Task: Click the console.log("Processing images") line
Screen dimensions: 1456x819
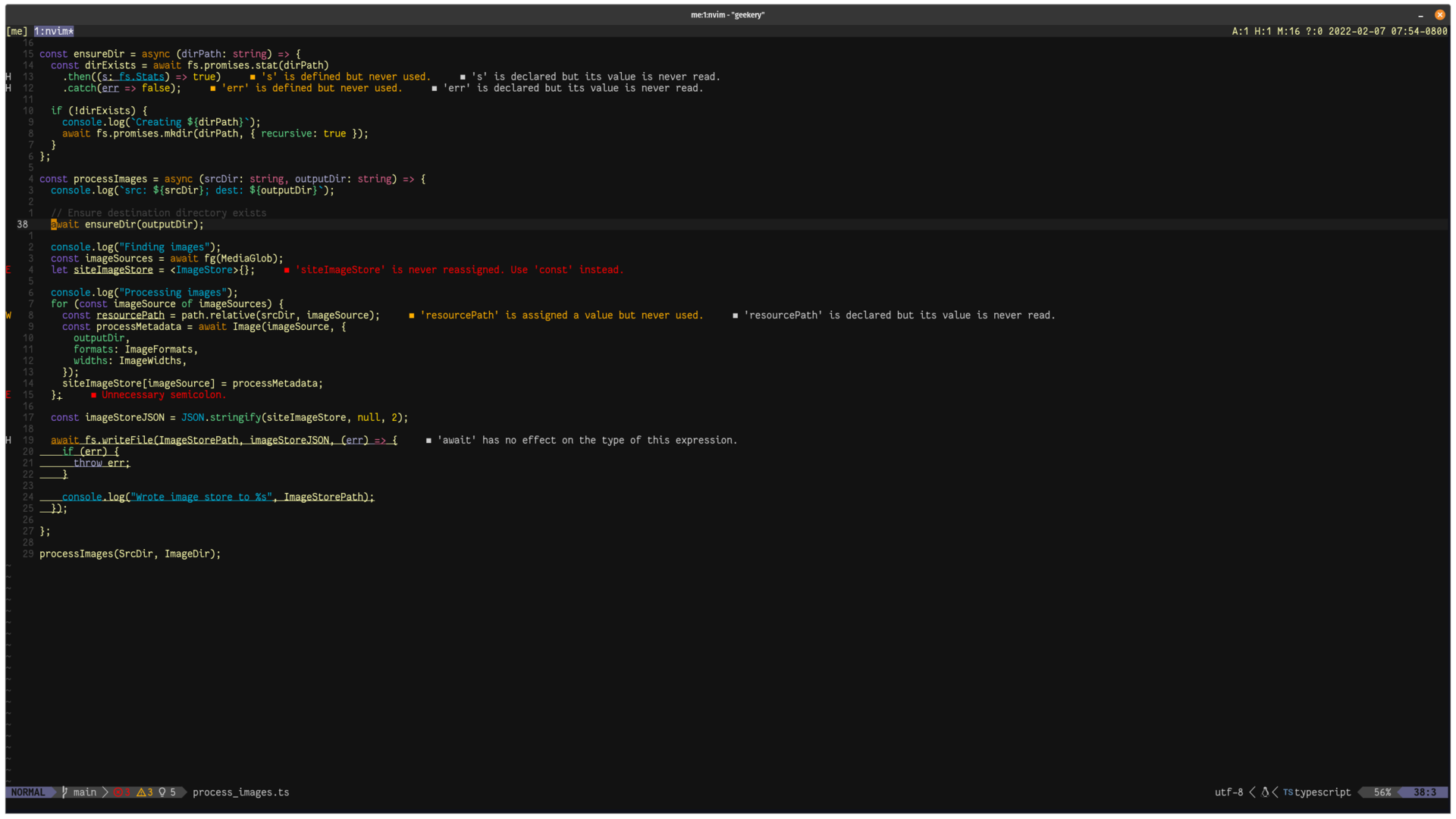Action: pos(144,293)
